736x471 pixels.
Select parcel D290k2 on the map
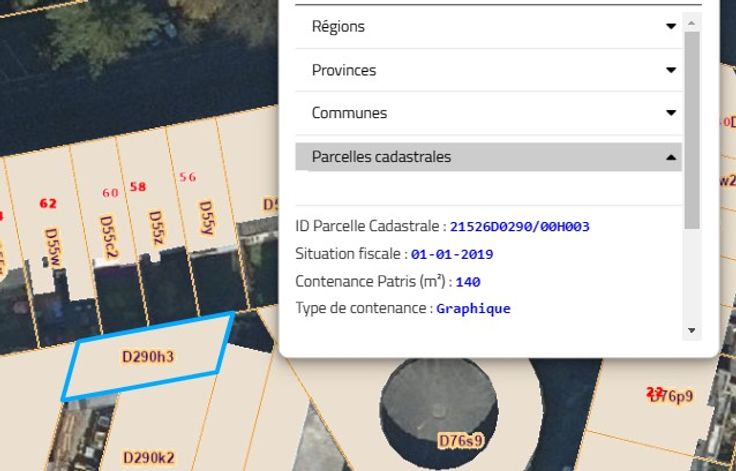tap(149, 457)
